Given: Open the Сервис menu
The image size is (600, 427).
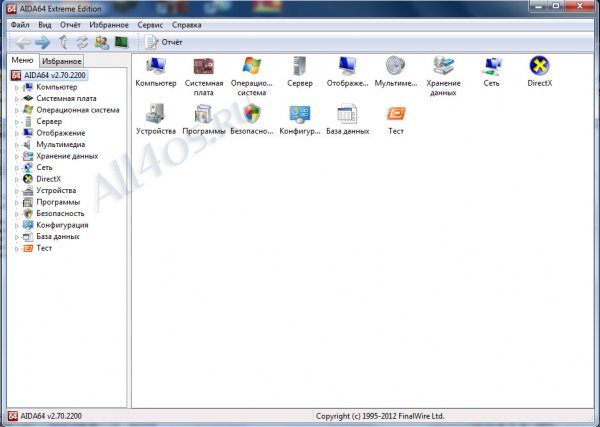Looking at the screenshot, I should 150,25.
